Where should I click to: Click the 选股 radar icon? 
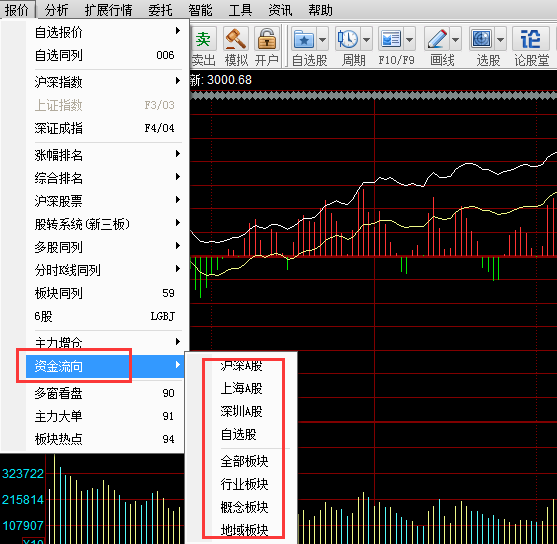click(481, 39)
